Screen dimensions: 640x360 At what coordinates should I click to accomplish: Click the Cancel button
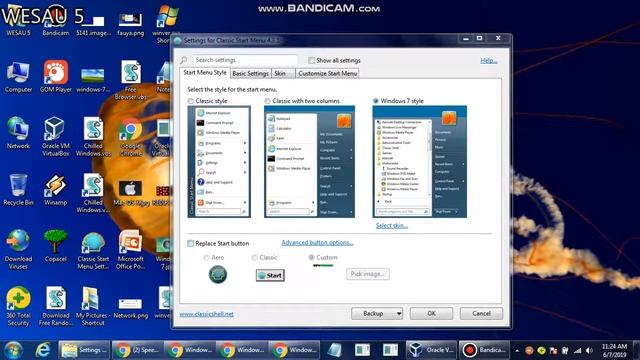pyautogui.click(x=481, y=313)
